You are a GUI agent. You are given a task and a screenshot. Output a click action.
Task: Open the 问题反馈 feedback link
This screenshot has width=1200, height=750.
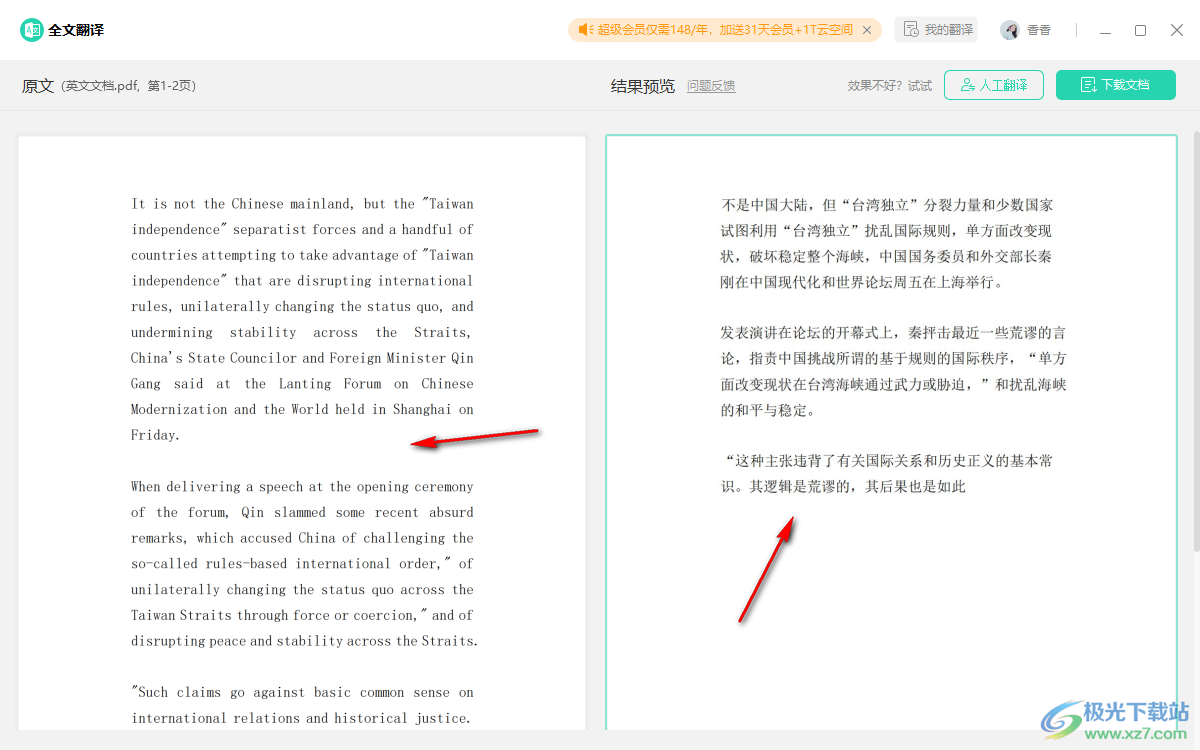pyautogui.click(x=711, y=86)
